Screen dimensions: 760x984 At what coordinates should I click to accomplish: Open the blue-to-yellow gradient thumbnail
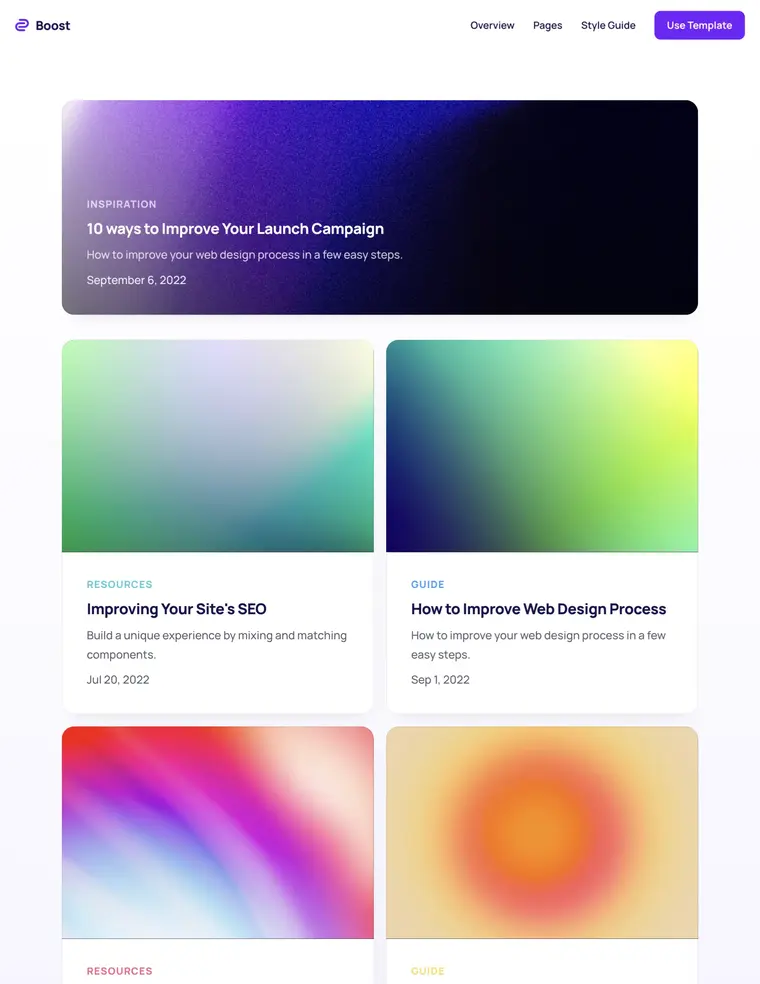[x=542, y=446]
